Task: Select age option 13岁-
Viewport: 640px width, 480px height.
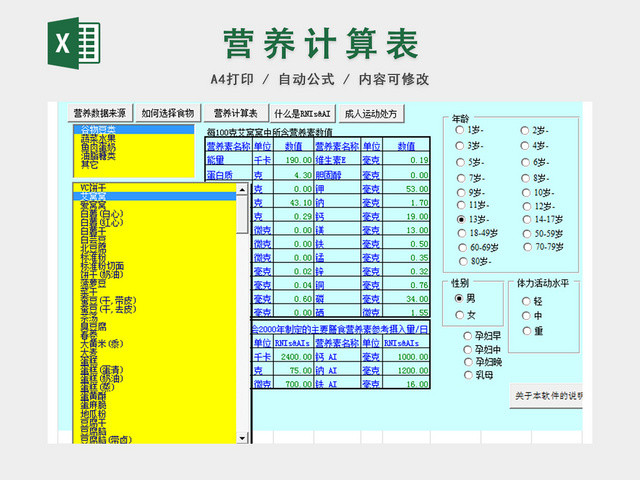Action: (x=461, y=220)
